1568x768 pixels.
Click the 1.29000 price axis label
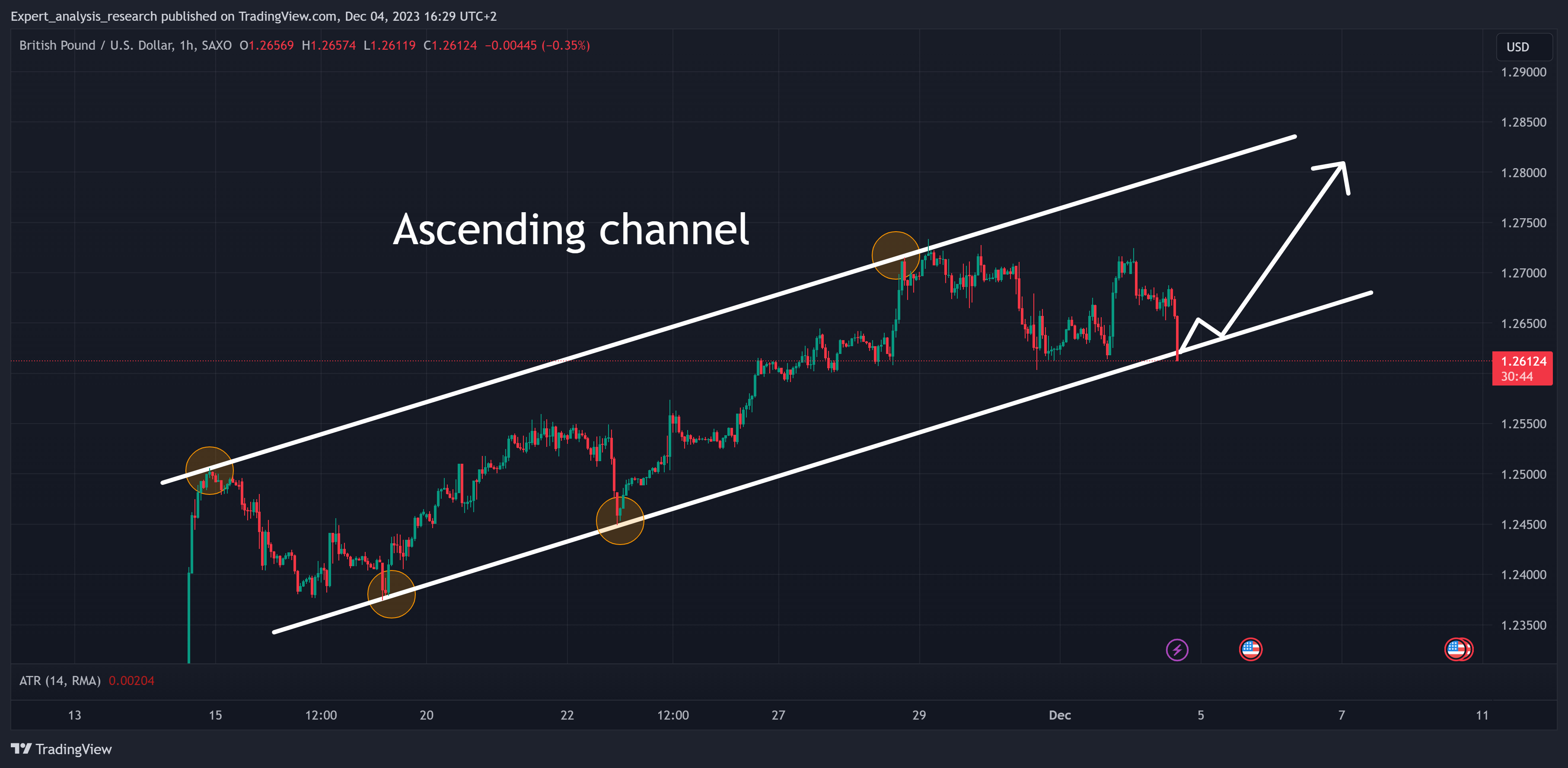pyautogui.click(x=1523, y=73)
